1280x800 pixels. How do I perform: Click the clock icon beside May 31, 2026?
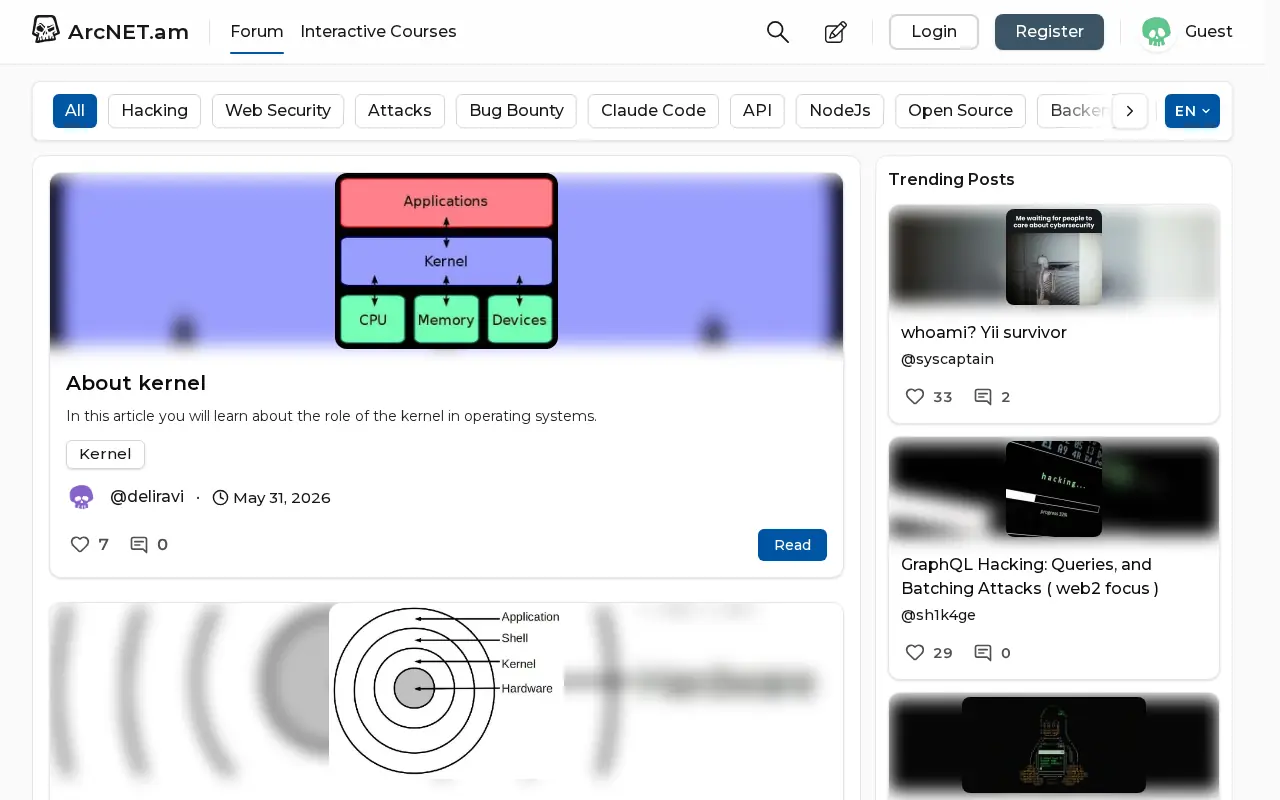coord(221,497)
